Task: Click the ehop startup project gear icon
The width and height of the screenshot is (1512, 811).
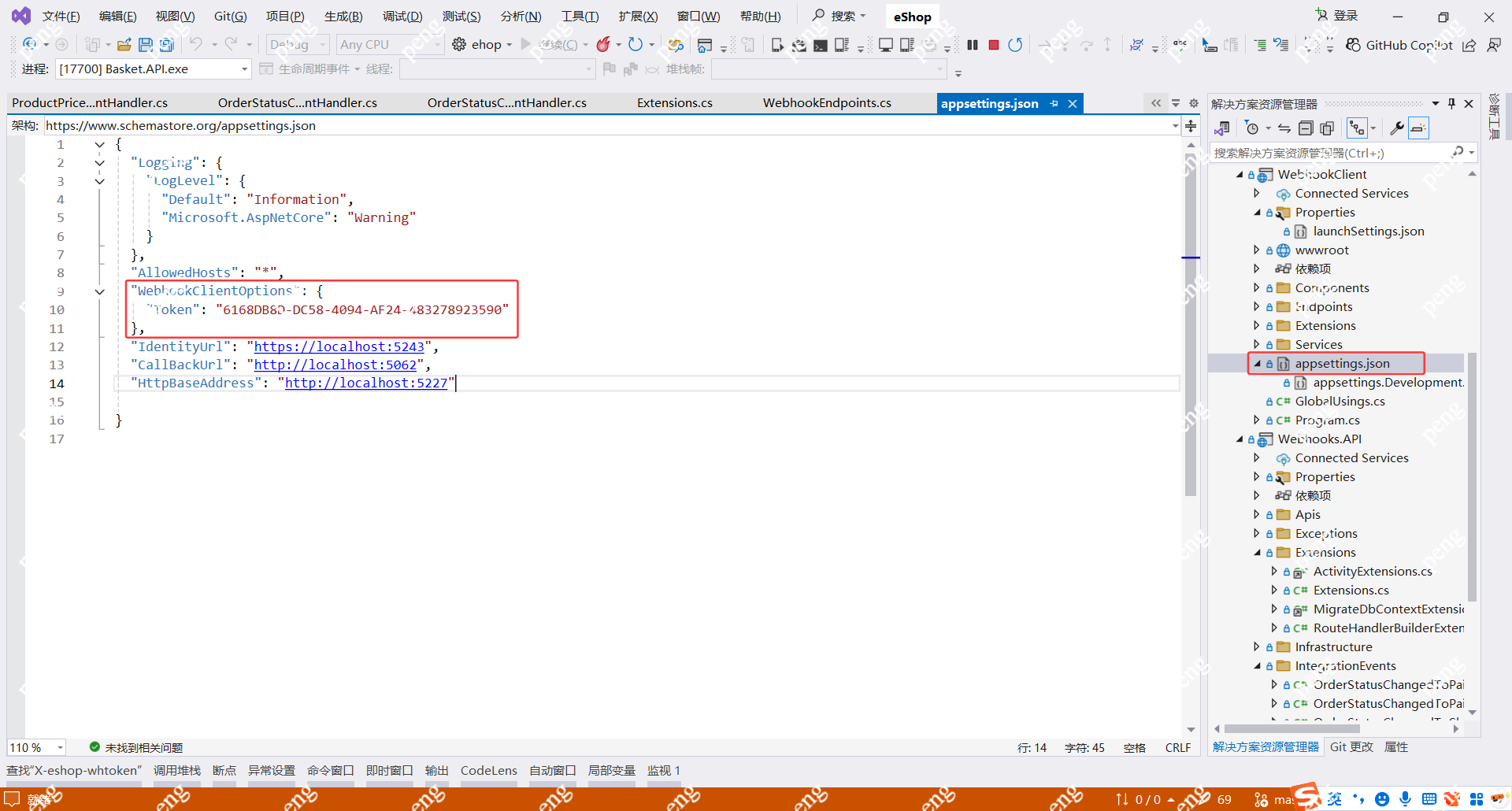Action: [459, 45]
